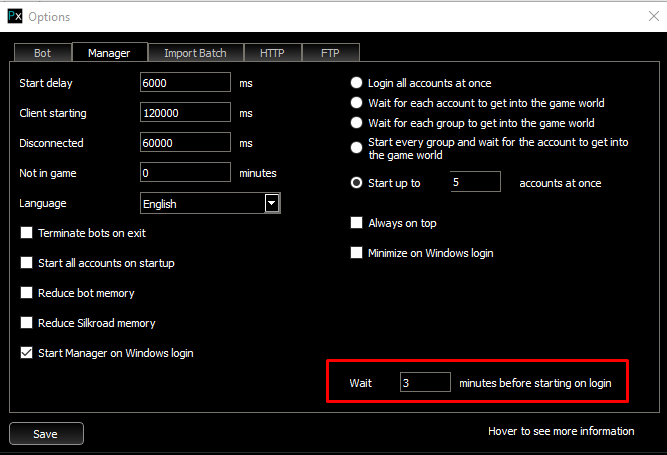This screenshot has width=667, height=455.
Task: Choose Wait for each account radio option
Action: 356,103
